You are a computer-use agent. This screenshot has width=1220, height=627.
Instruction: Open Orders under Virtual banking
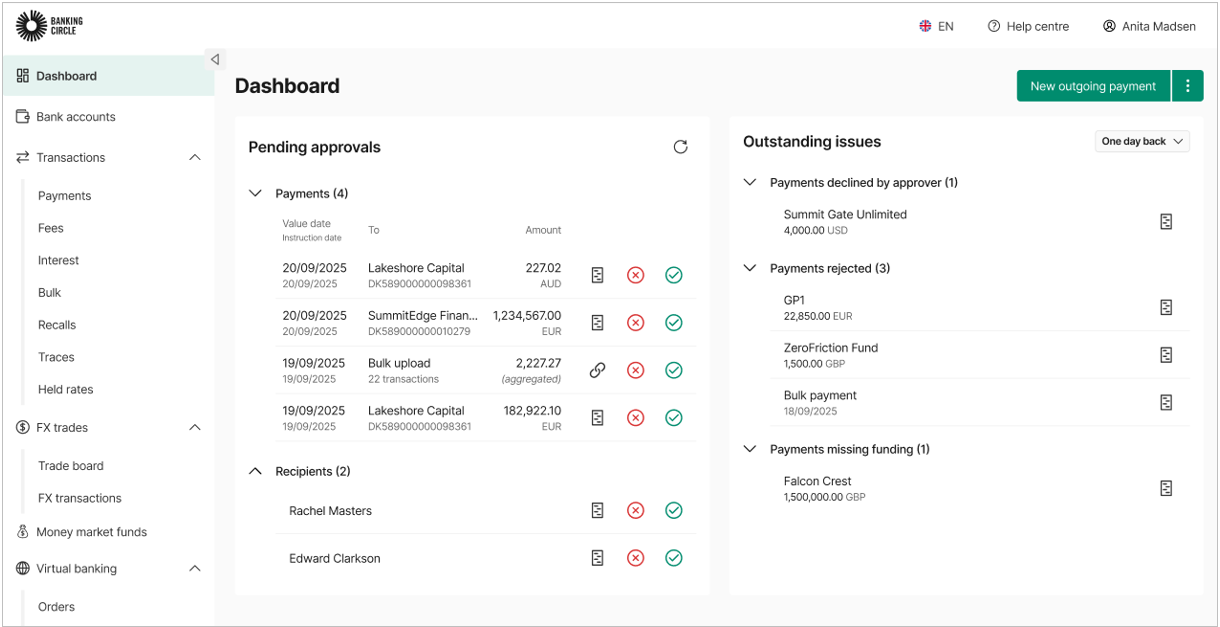(57, 607)
